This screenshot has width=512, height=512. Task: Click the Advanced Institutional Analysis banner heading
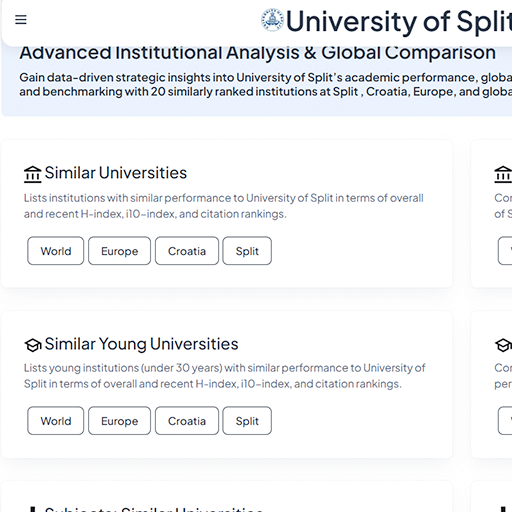point(257,53)
